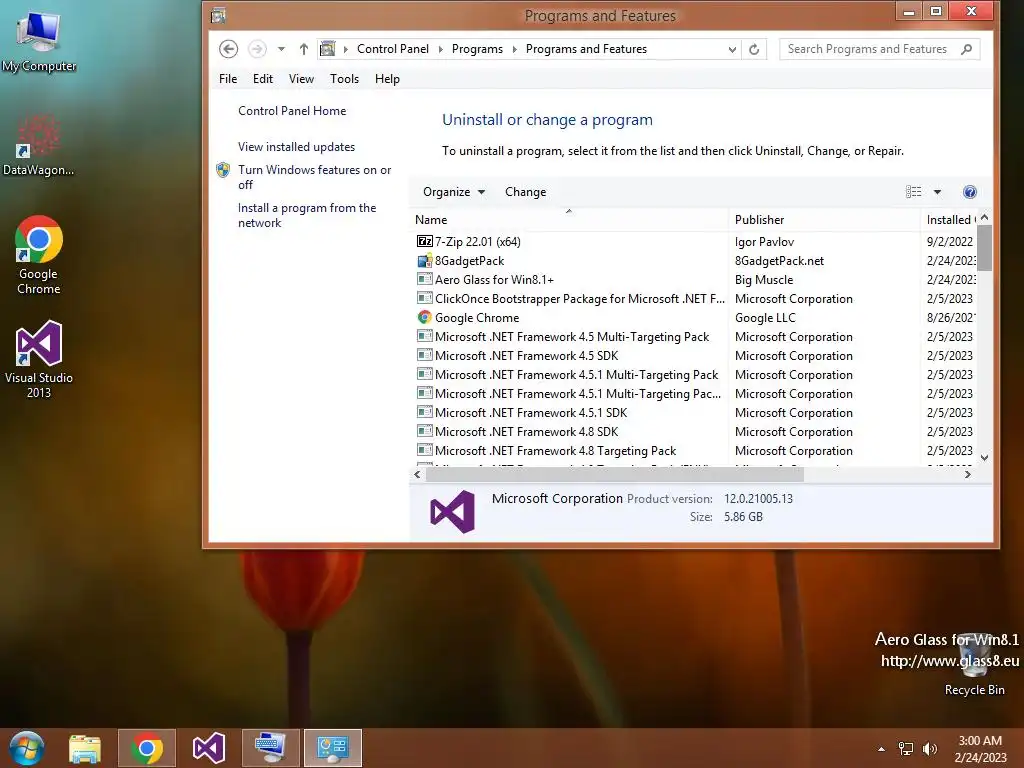Click vertical scrollbar up arrow
1024x768 pixels.
tap(985, 217)
